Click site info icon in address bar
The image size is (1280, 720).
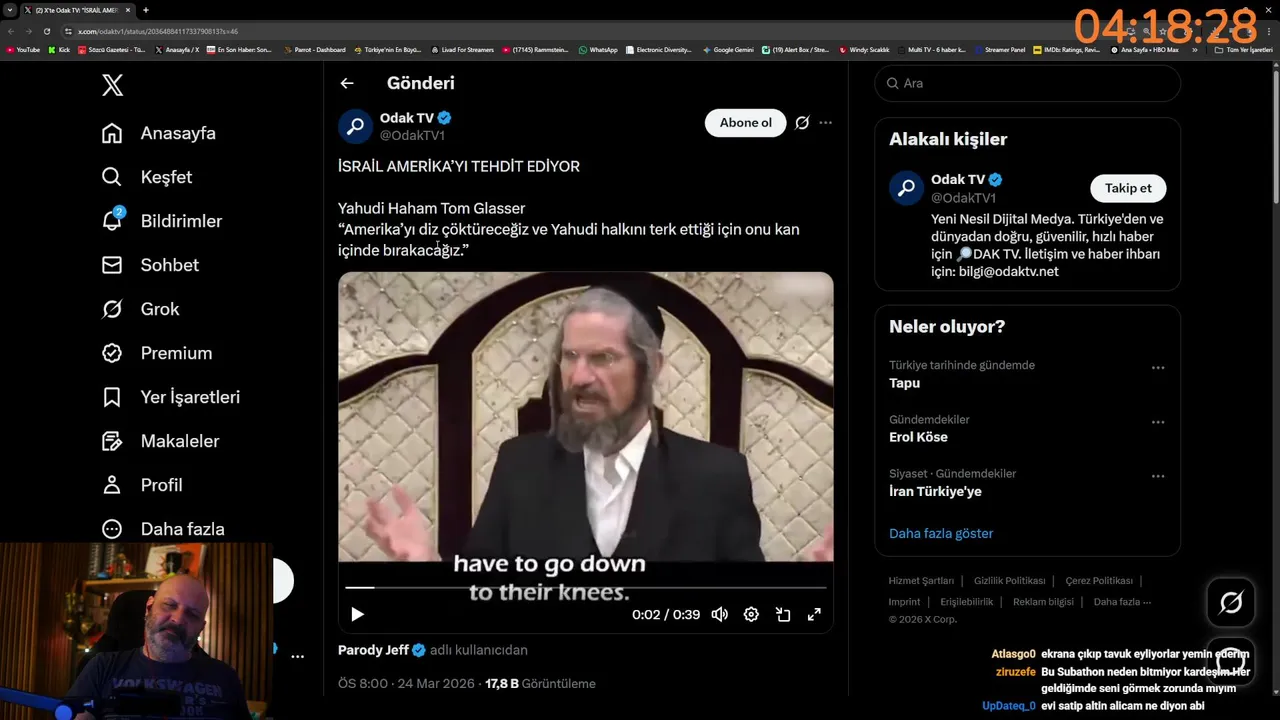pos(68,32)
